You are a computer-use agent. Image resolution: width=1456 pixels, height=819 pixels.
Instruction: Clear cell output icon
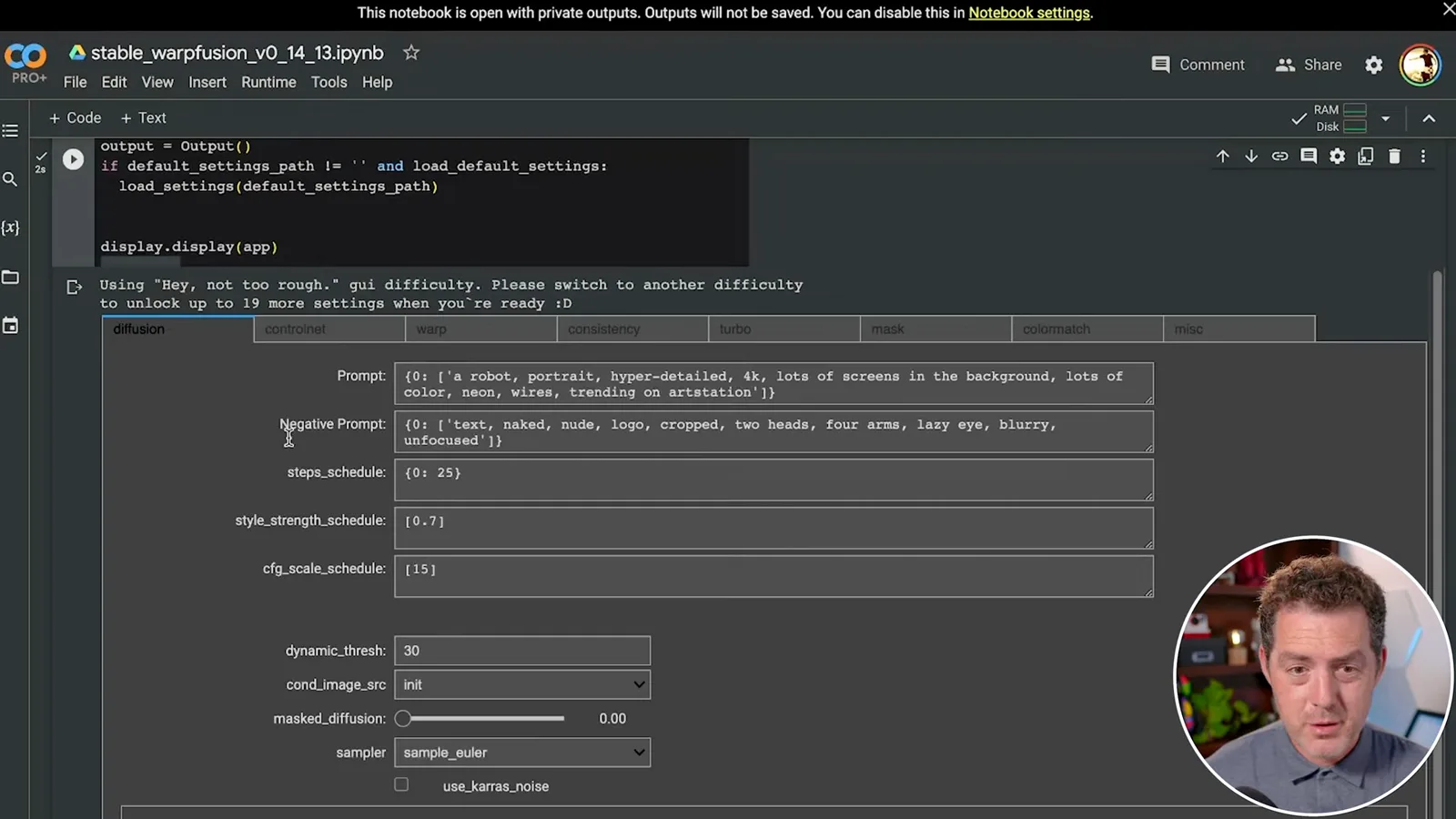75,288
